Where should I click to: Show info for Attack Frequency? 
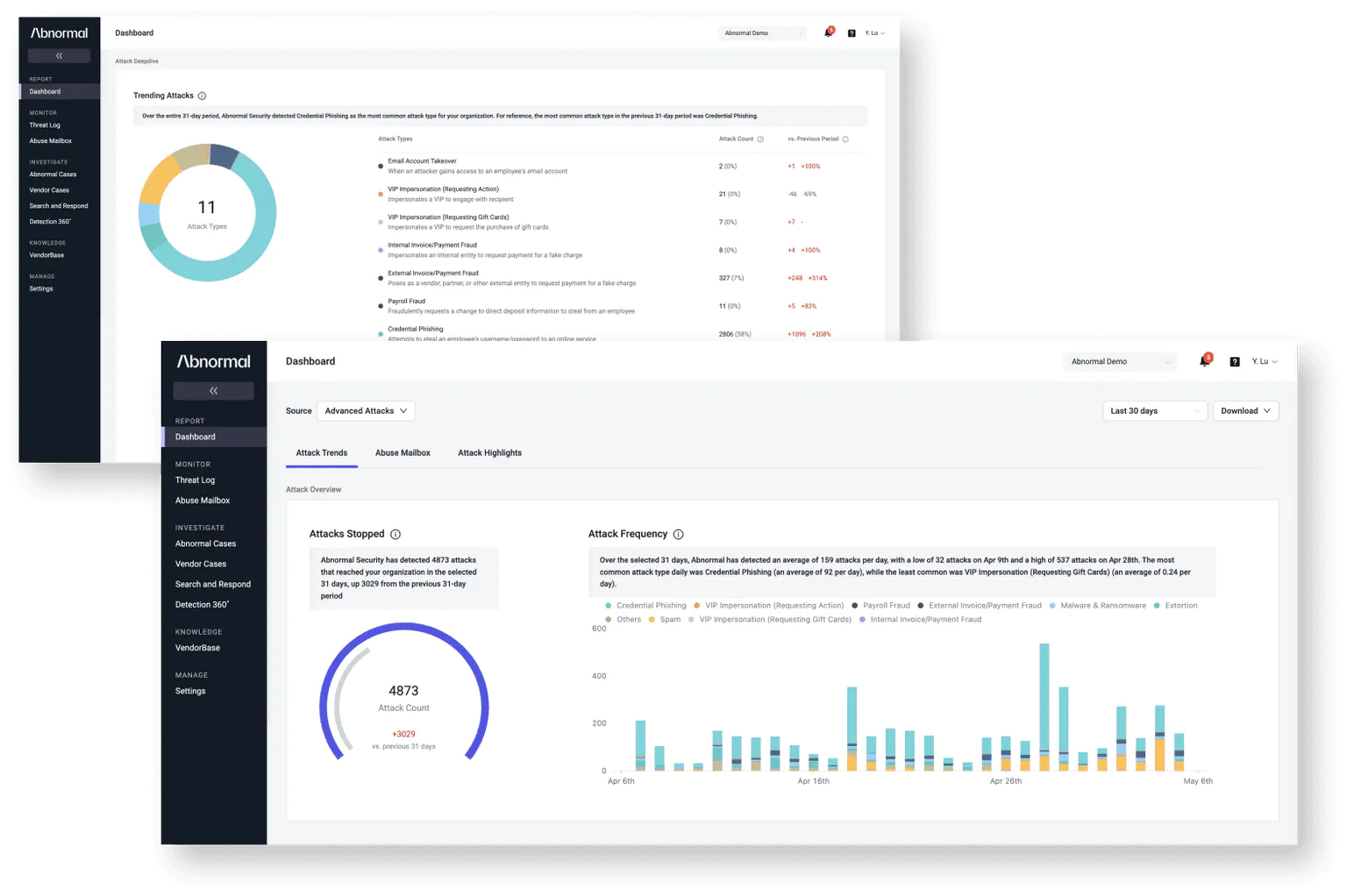coord(678,534)
